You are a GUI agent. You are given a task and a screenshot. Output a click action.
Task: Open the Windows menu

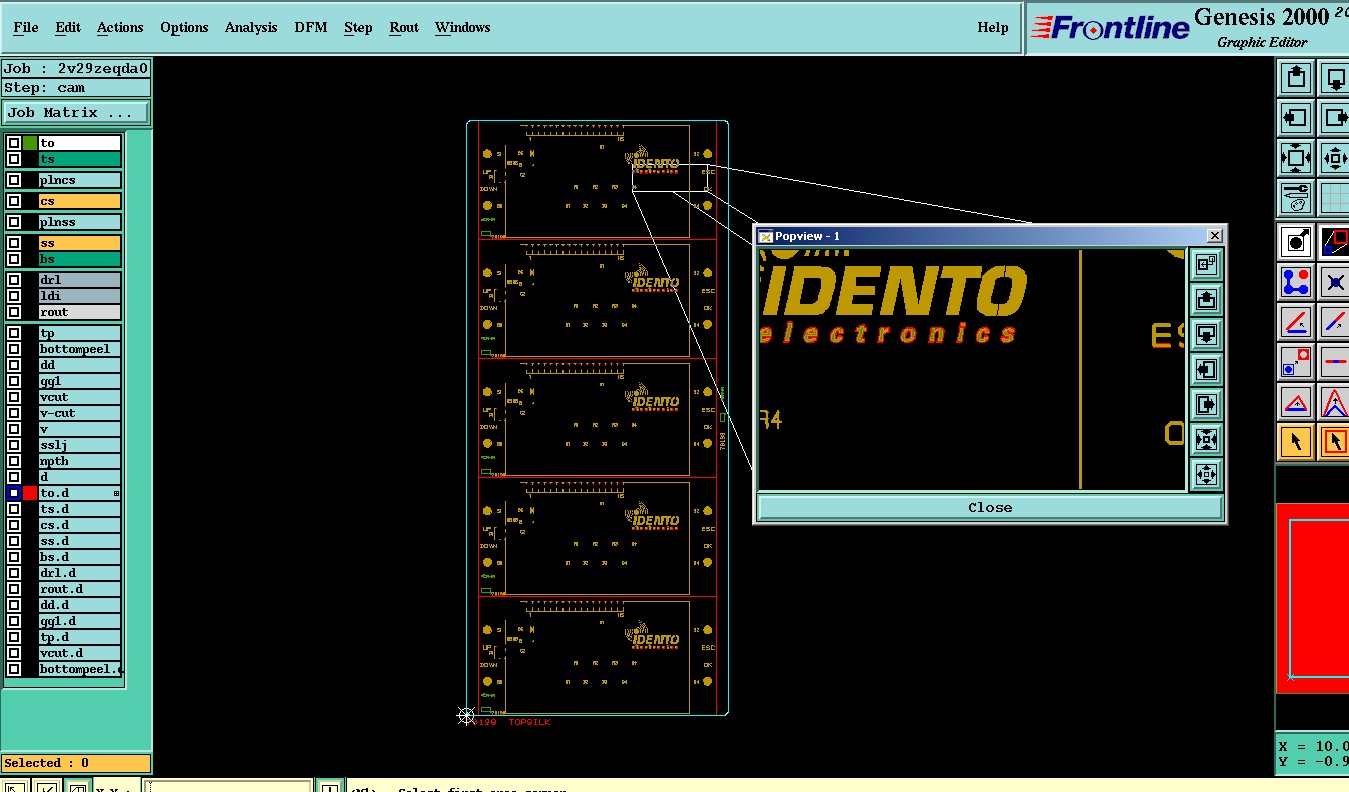462,27
